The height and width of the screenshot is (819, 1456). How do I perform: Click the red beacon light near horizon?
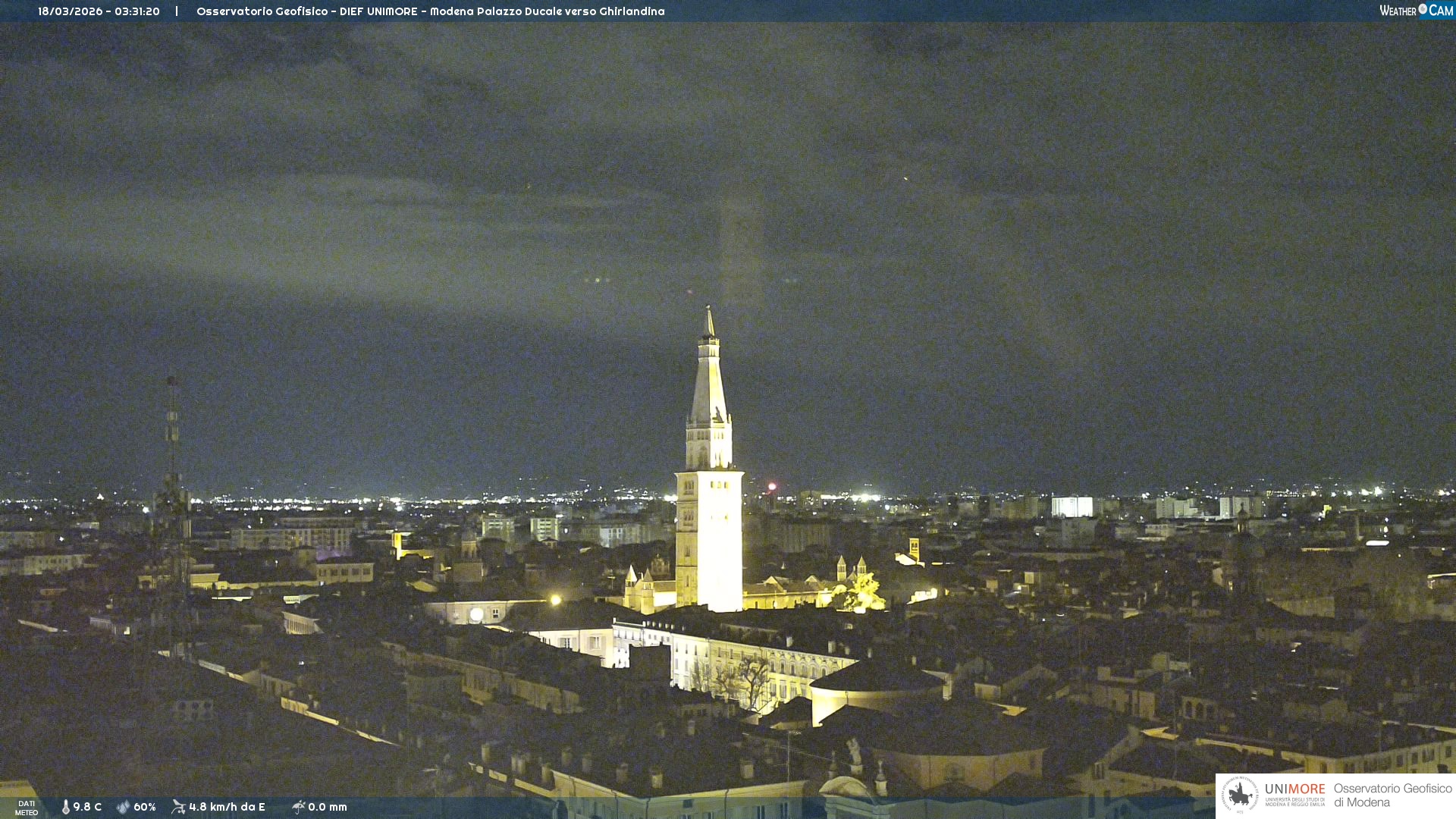(x=772, y=487)
